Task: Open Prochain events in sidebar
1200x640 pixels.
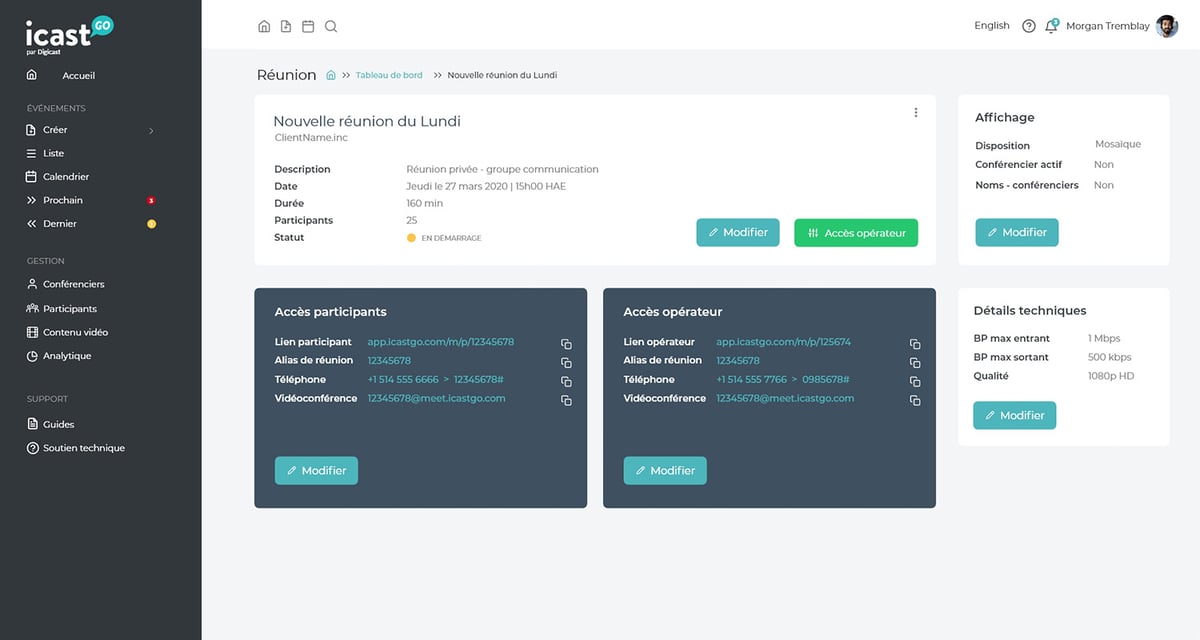Action: point(63,200)
